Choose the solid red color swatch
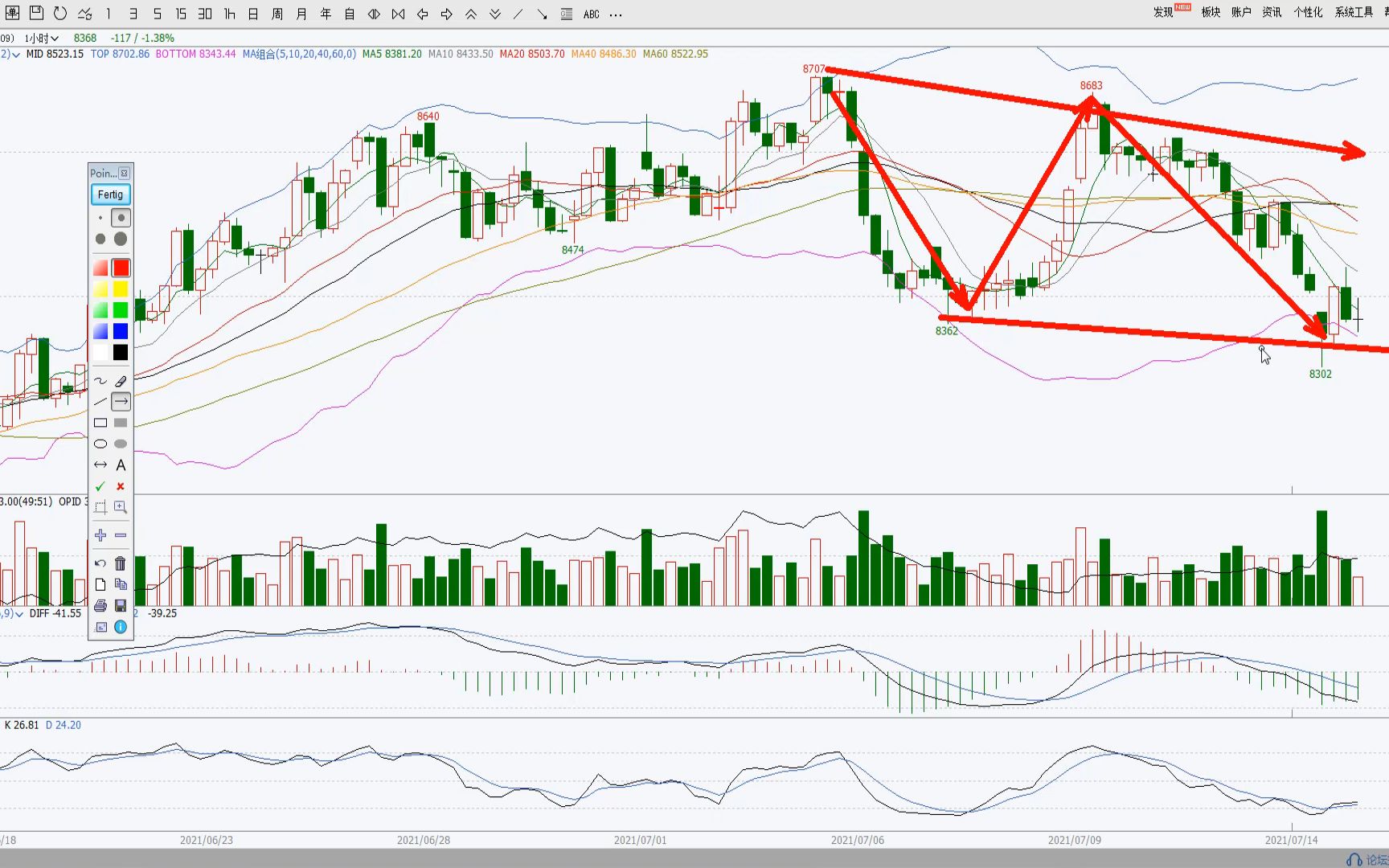1389x868 pixels. tap(121, 268)
